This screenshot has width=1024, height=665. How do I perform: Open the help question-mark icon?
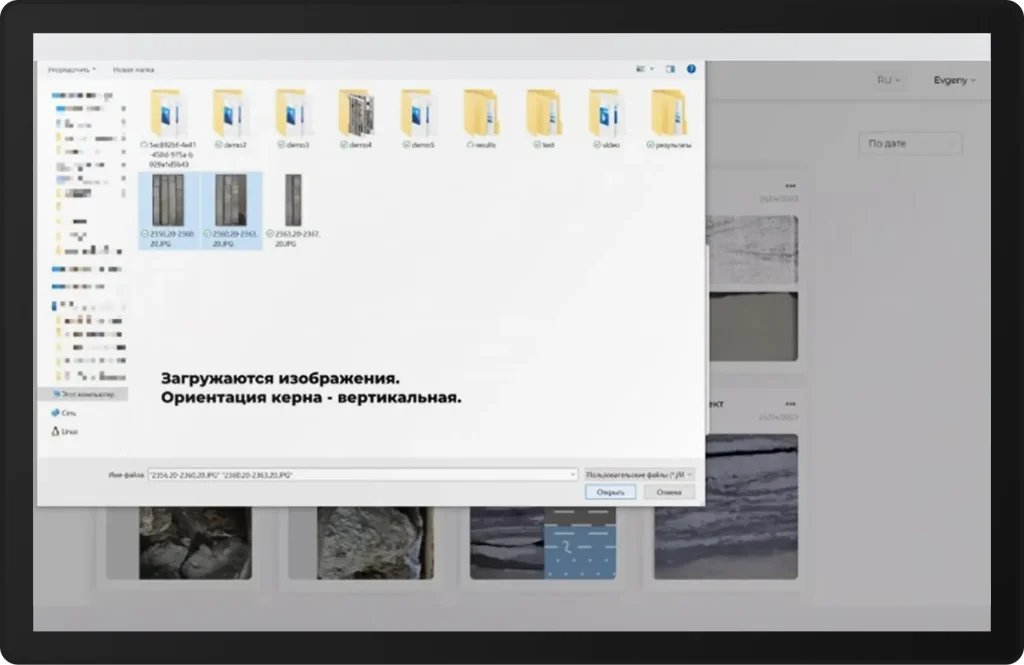coord(690,68)
